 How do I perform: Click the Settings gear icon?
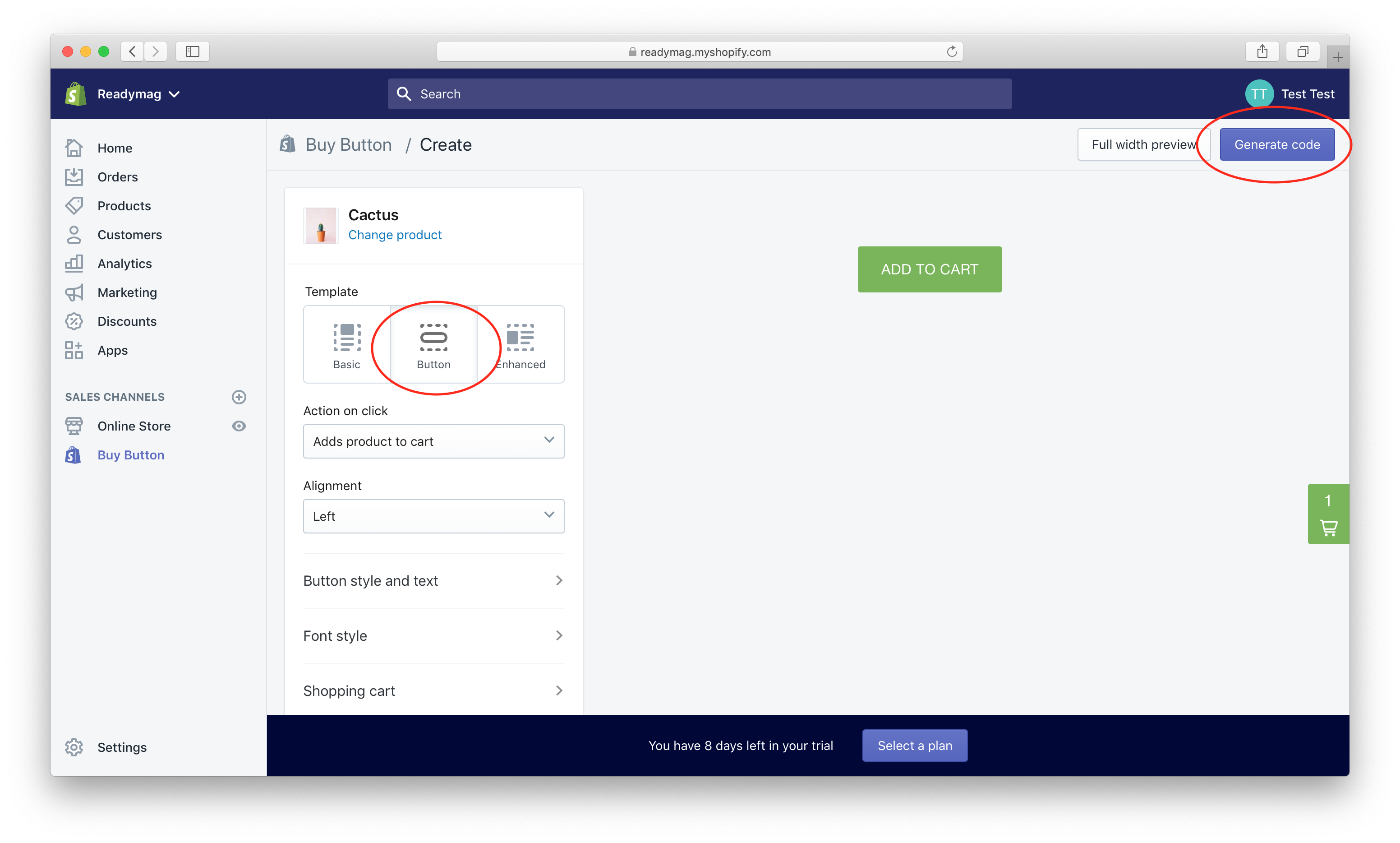pos(74,747)
